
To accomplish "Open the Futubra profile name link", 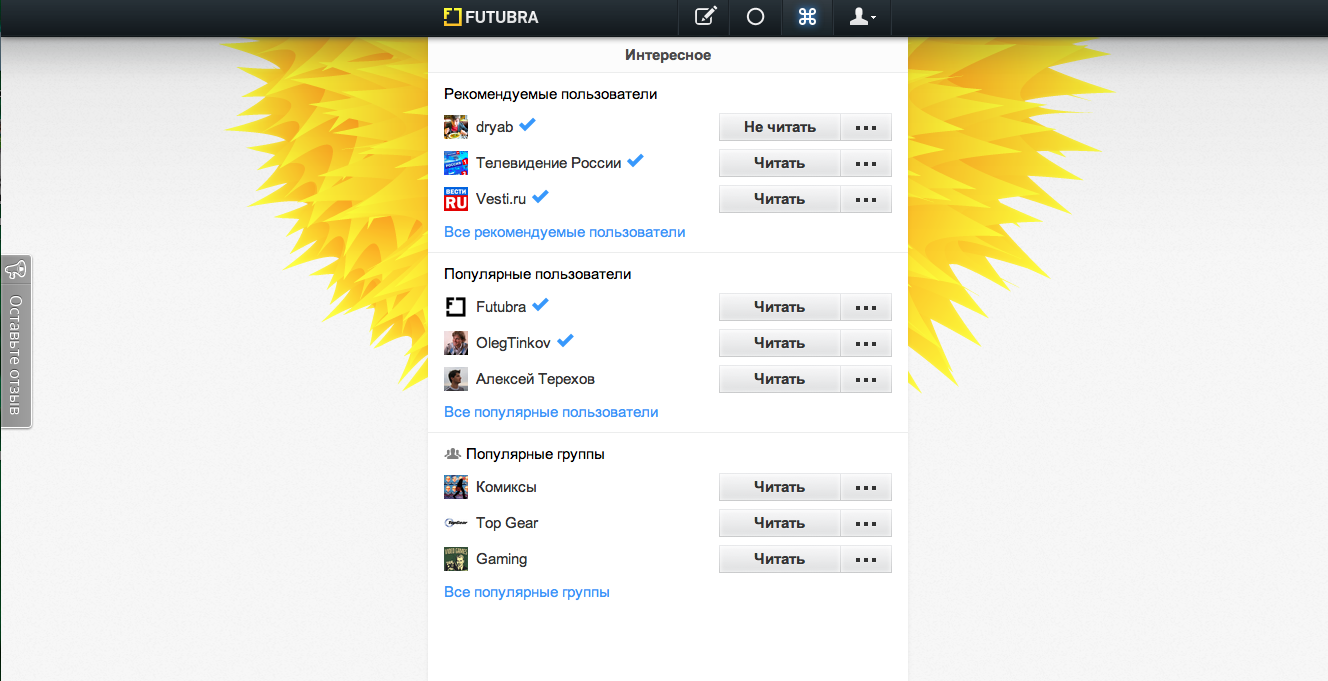I will (501, 307).
